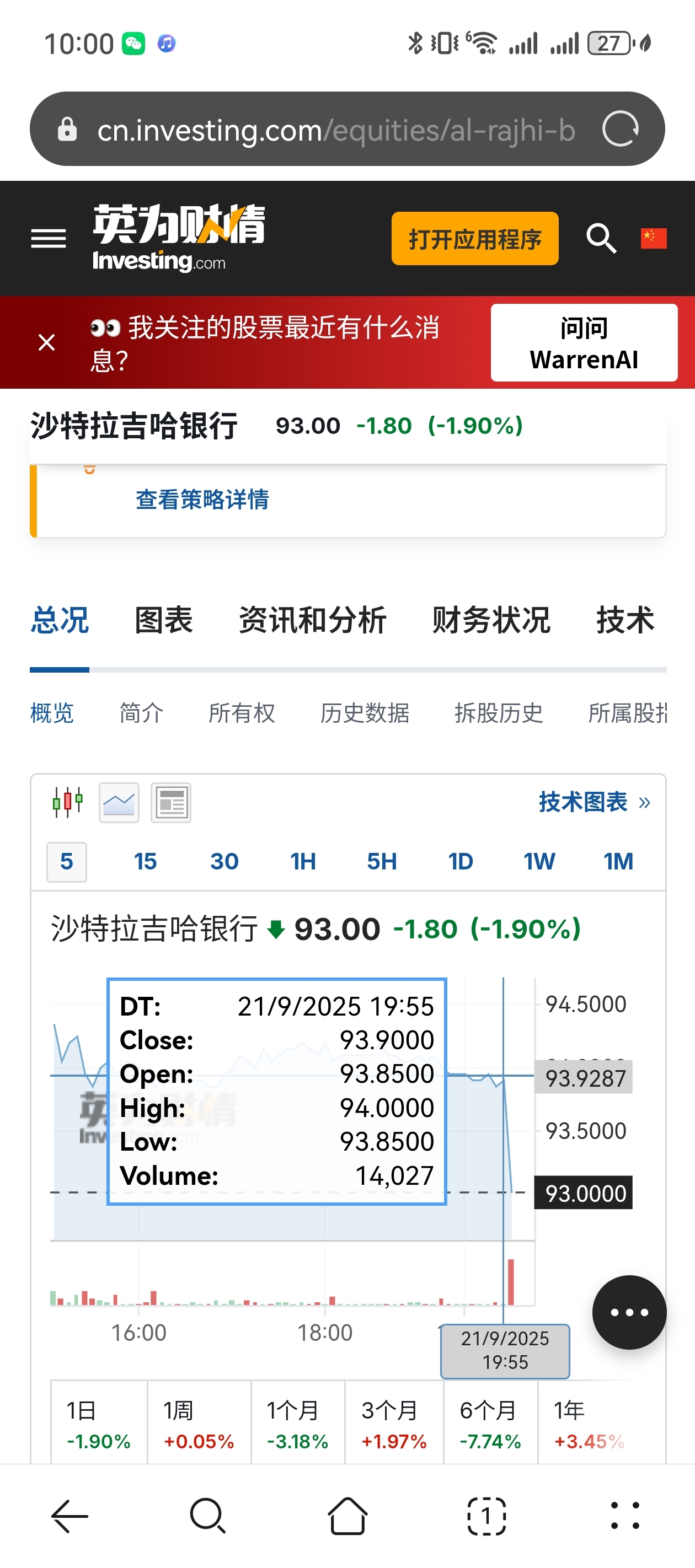Select the 5H interval

point(382,862)
